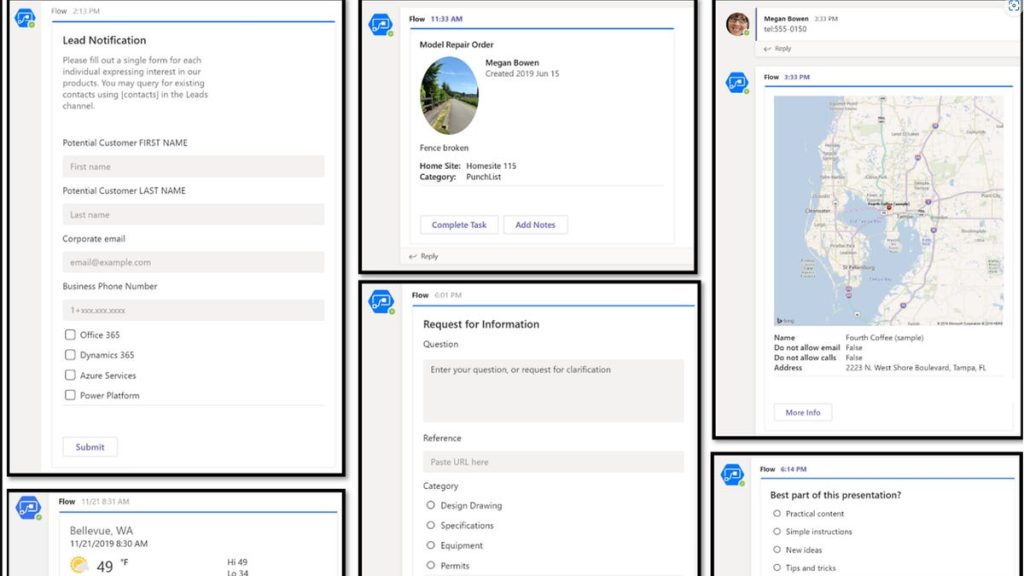Click the Lead Notification title
Image resolution: width=1024 pixels, height=576 pixels.
104,40
